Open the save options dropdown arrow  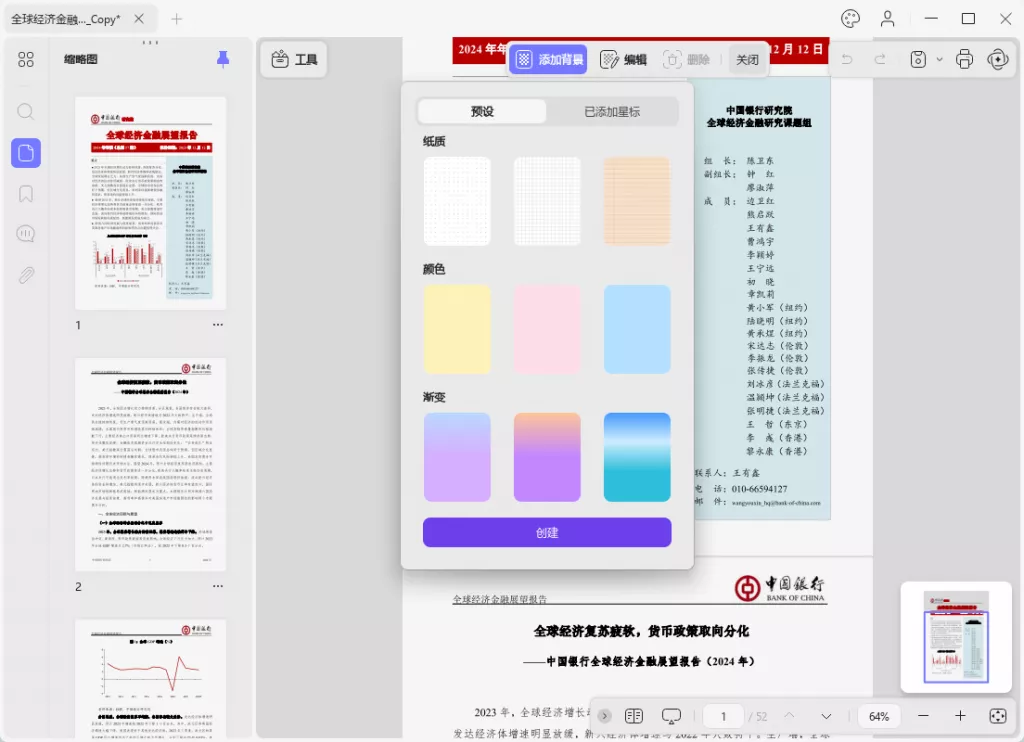pos(938,59)
